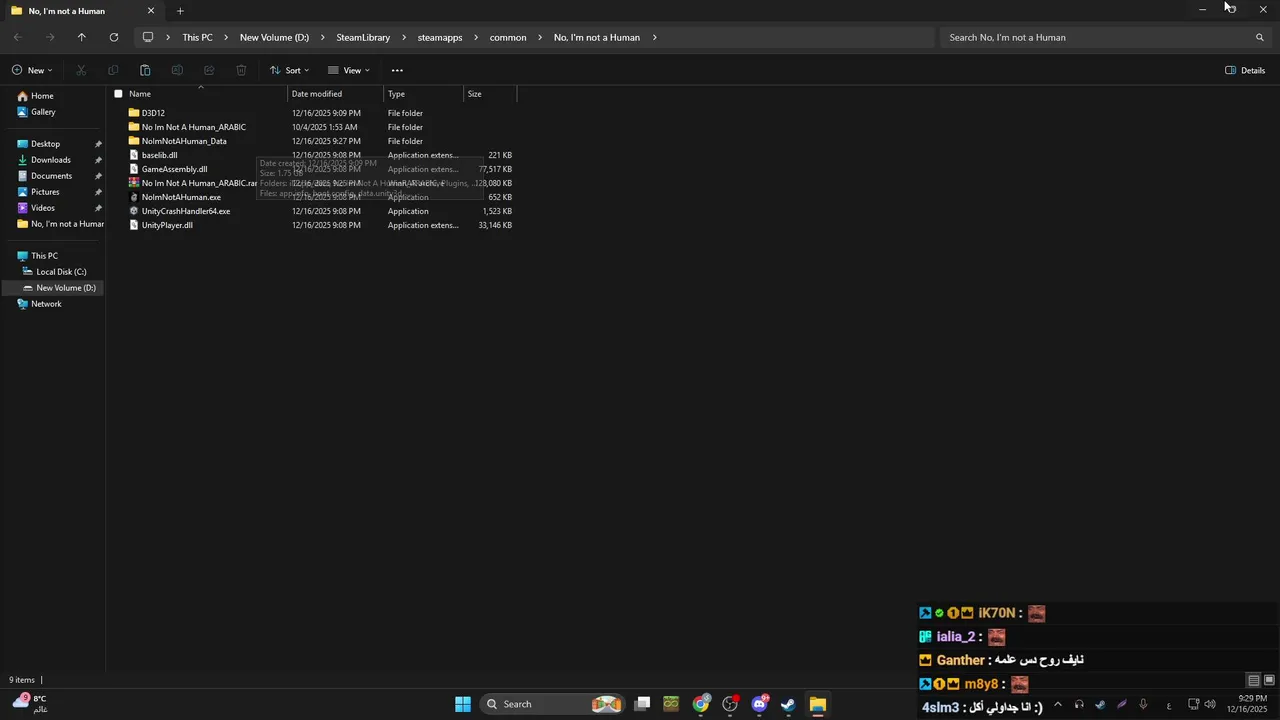Click the Windows Start button

(x=463, y=704)
